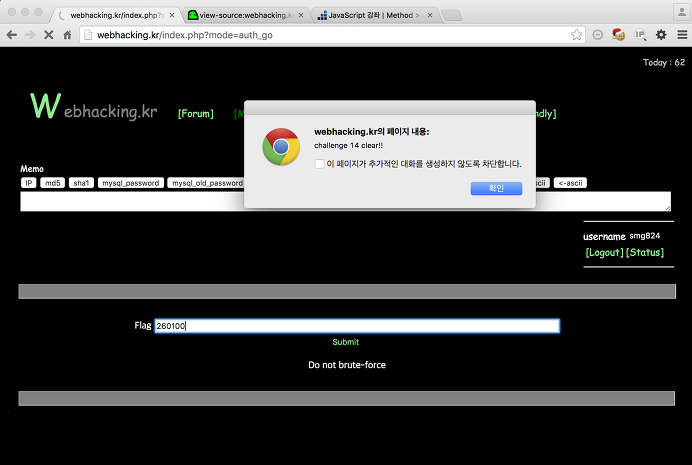Viewport: 692px width, 465px height.
Task: Click the mysql_password memo button
Action: click(x=131, y=183)
